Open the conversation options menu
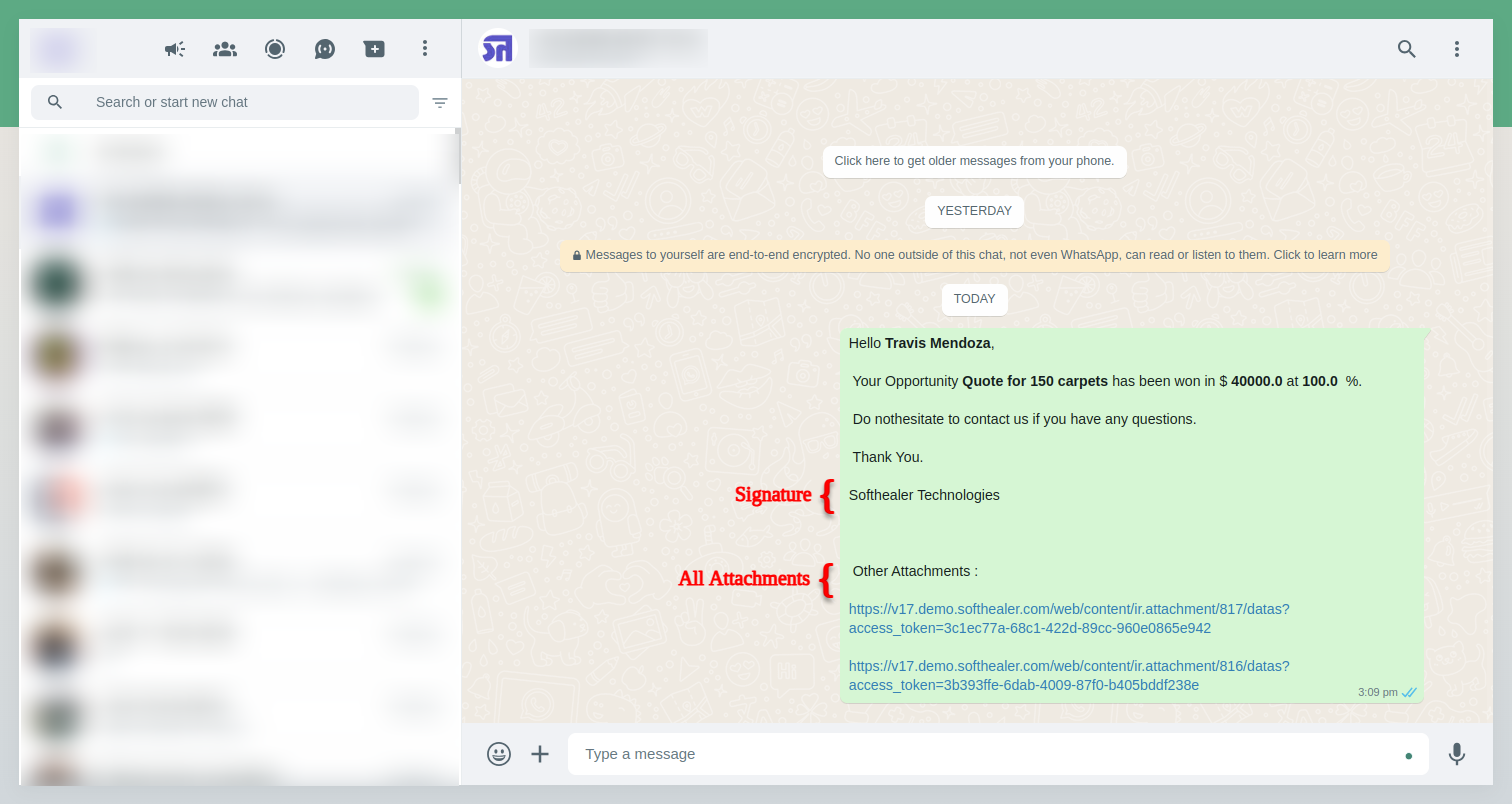This screenshot has height=804, width=1512. click(1457, 48)
